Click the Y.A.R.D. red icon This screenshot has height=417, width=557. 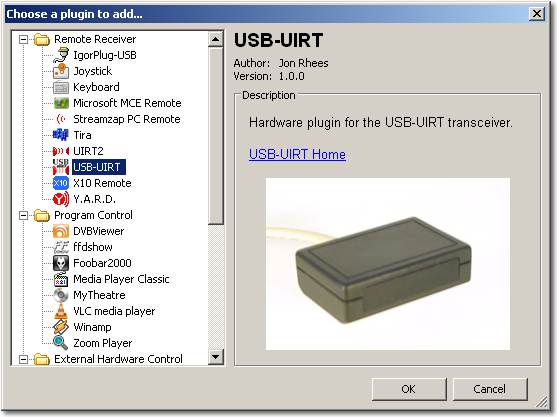click(61, 199)
